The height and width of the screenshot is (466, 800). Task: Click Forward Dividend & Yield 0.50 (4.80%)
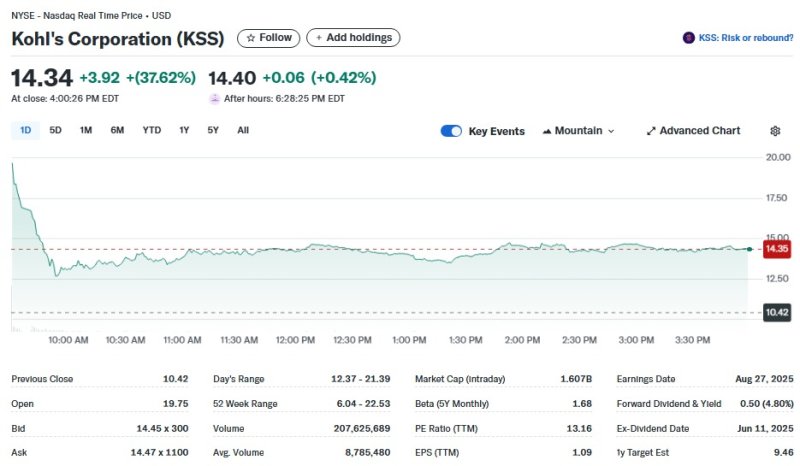(767, 404)
